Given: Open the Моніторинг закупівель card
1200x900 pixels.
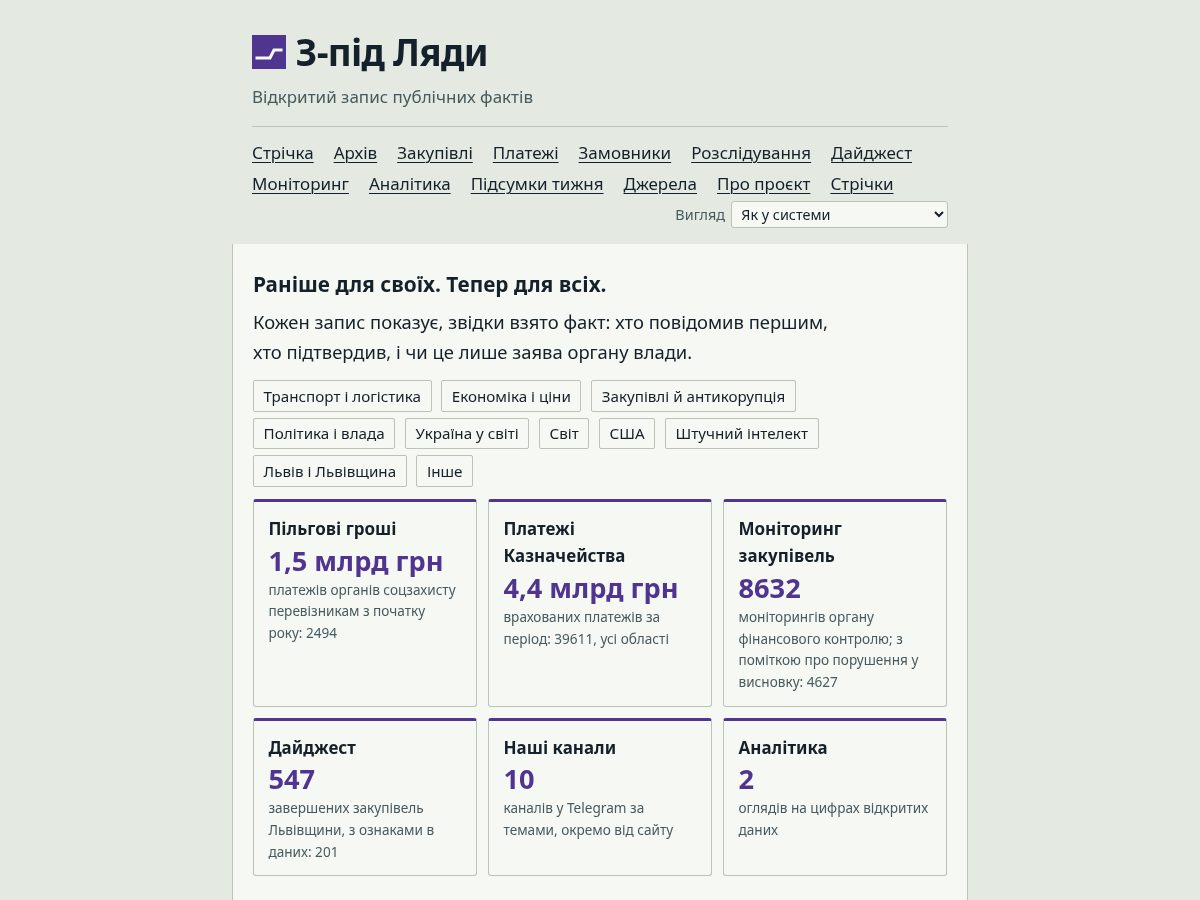Looking at the screenshot, I should click(835, 603).
